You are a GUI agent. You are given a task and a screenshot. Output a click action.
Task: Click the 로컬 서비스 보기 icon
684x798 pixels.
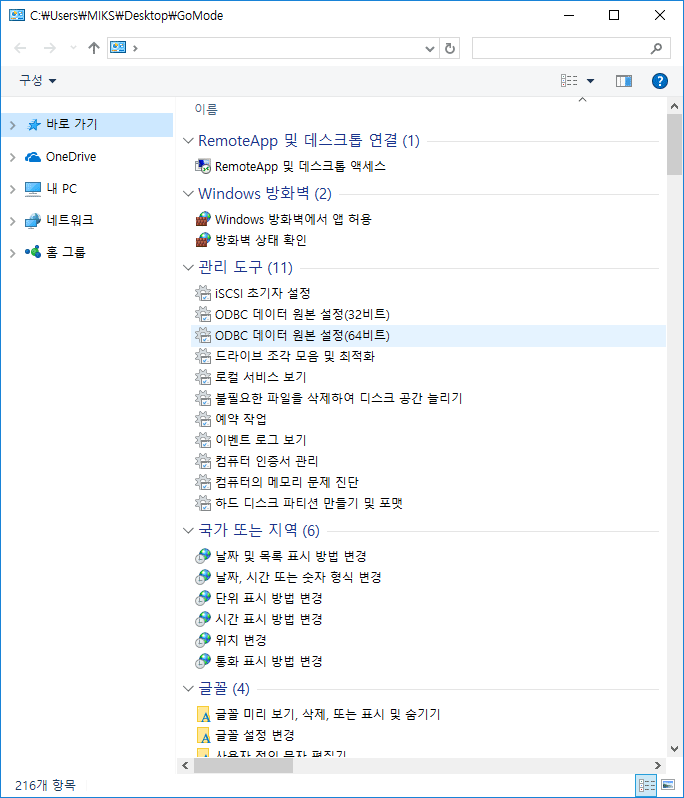[x=203, y=377]
